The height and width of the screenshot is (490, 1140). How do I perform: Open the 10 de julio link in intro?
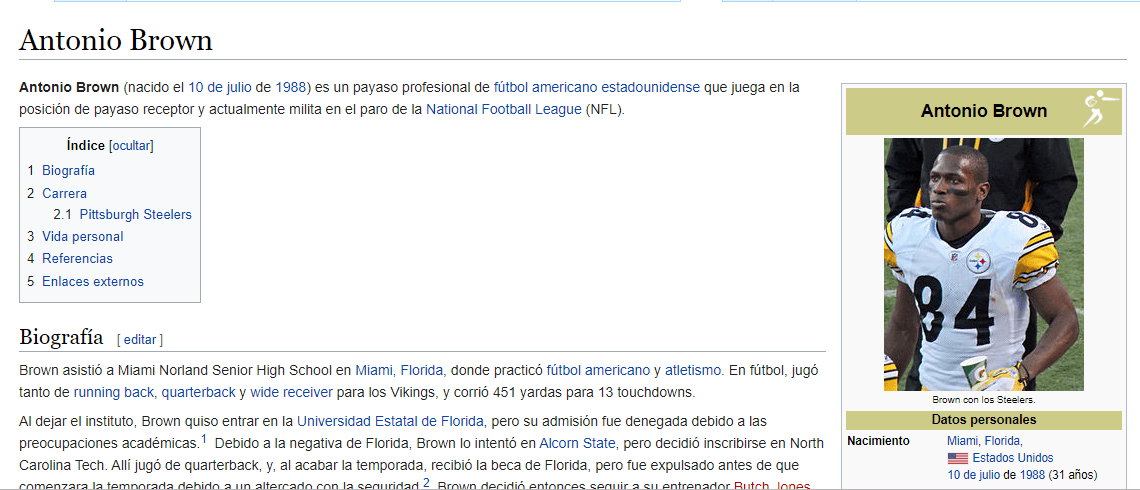220,87
